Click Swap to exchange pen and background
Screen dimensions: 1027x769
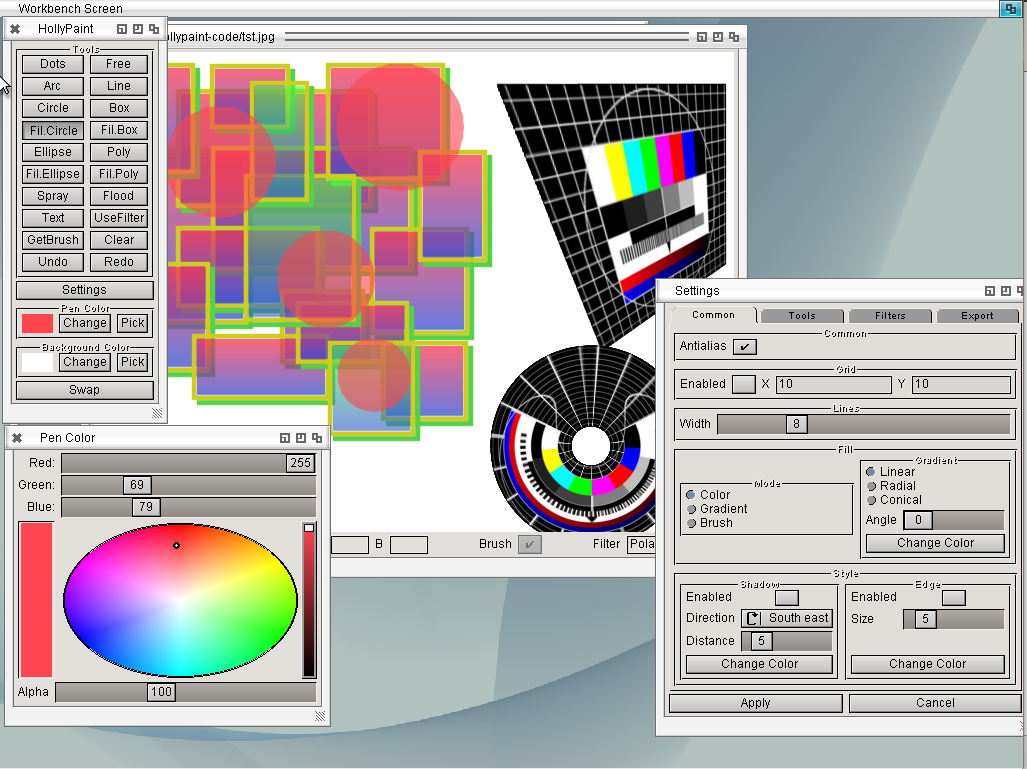85,390
